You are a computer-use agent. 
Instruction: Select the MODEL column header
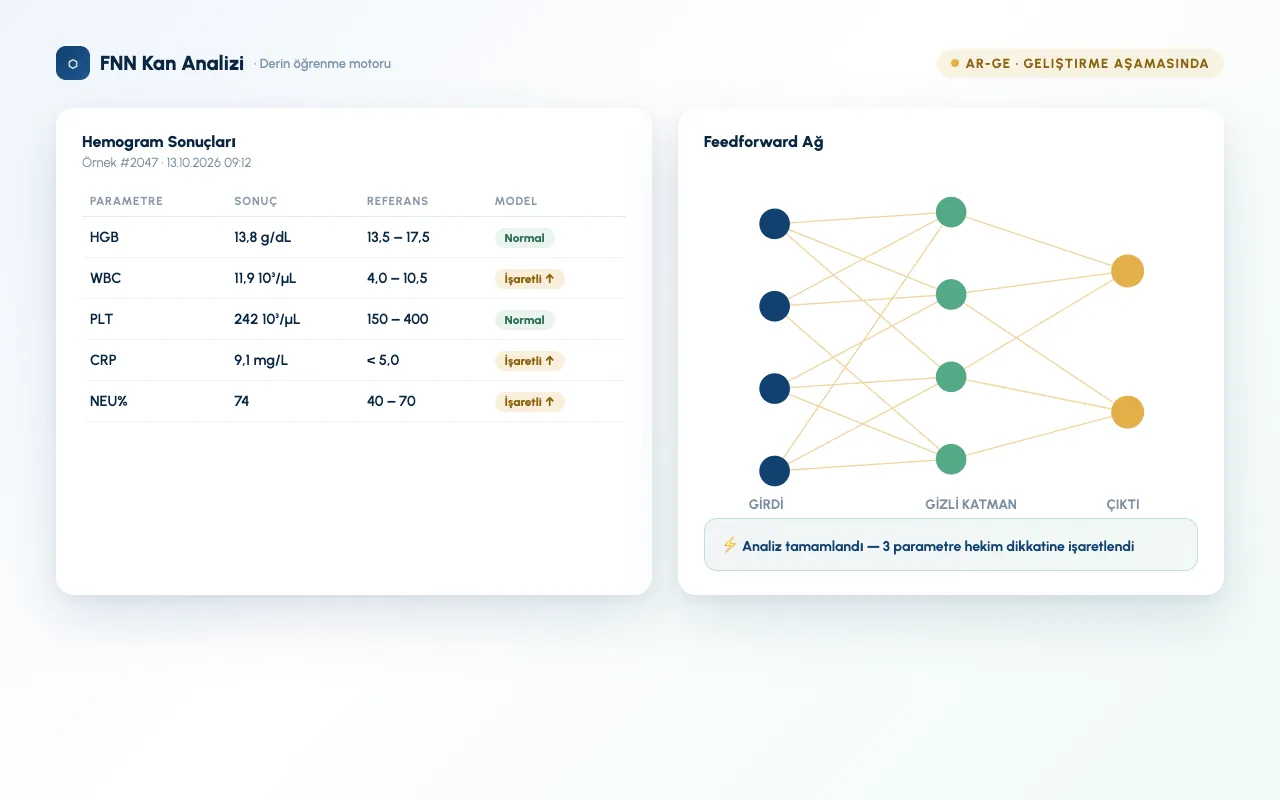point(516,201)
